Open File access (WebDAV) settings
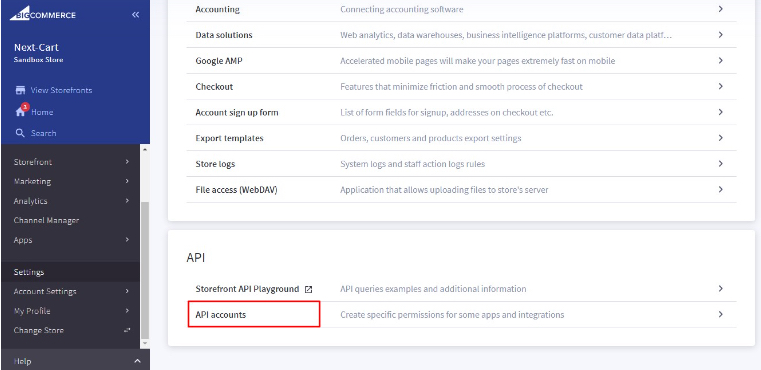This screenshot has width=761, height=370. coord(461,189)
